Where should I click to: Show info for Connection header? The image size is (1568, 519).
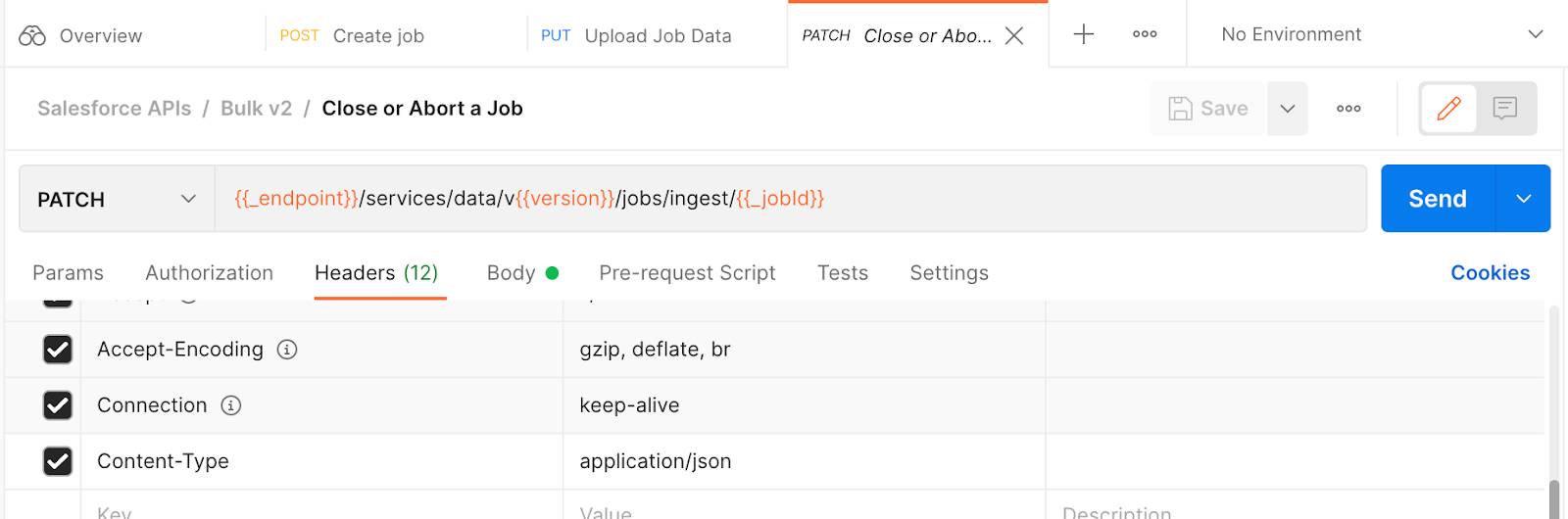coord(231,405)
